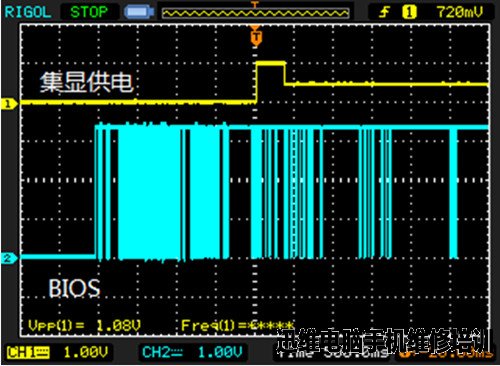
Task: Click the RIGOL logo text
Action: [x=28, y=12]
